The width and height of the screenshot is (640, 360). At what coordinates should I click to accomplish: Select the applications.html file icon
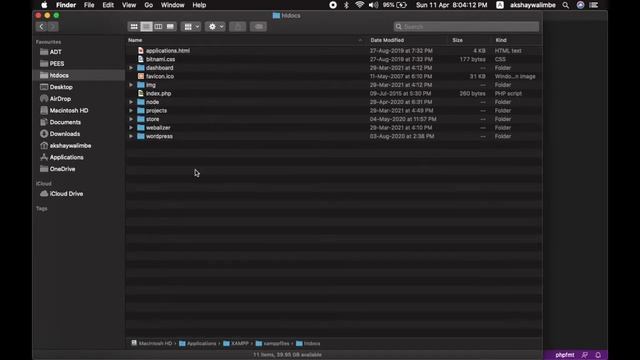tap(141, 51)
